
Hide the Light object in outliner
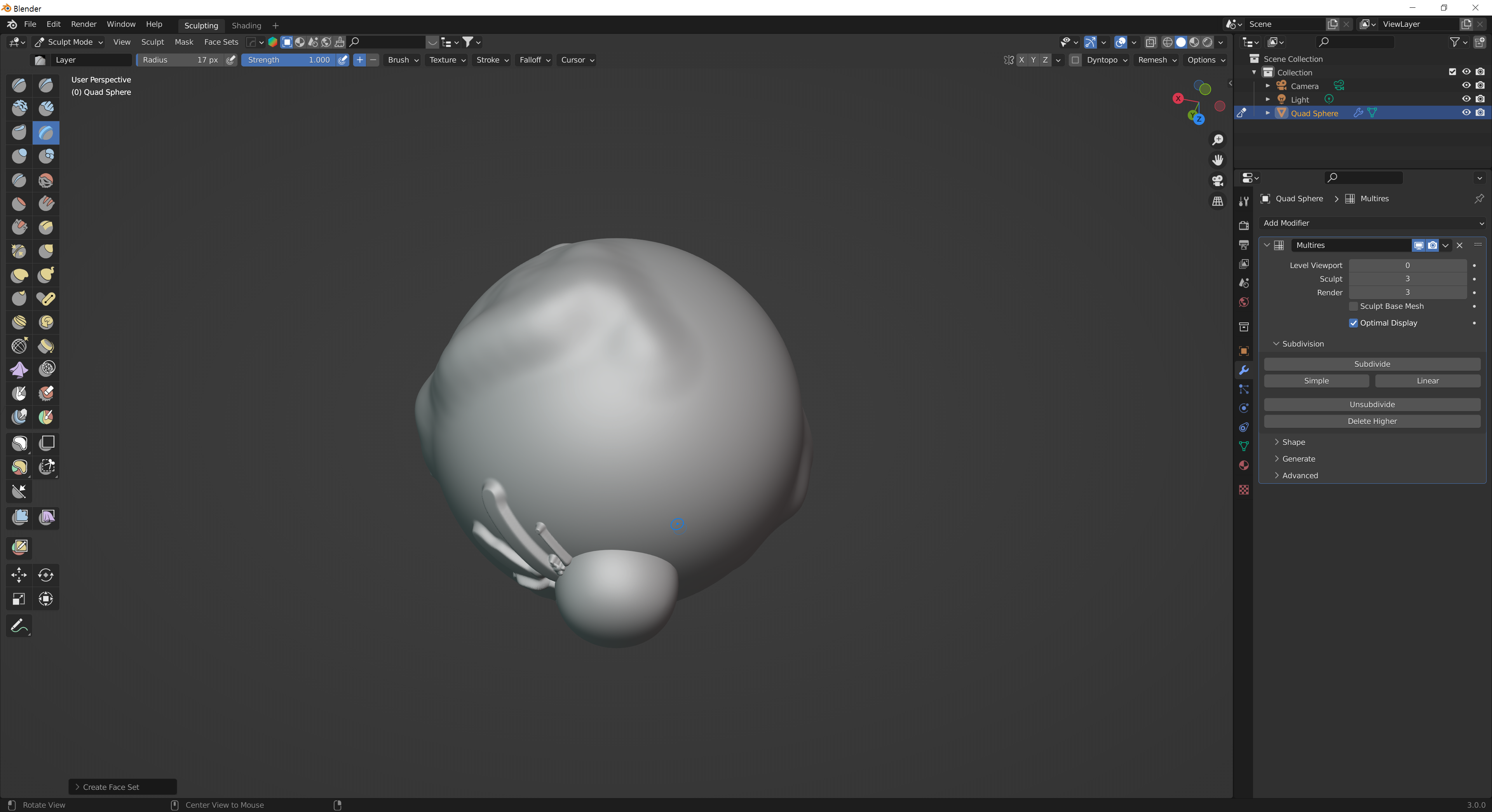[x=1466, y=99]
